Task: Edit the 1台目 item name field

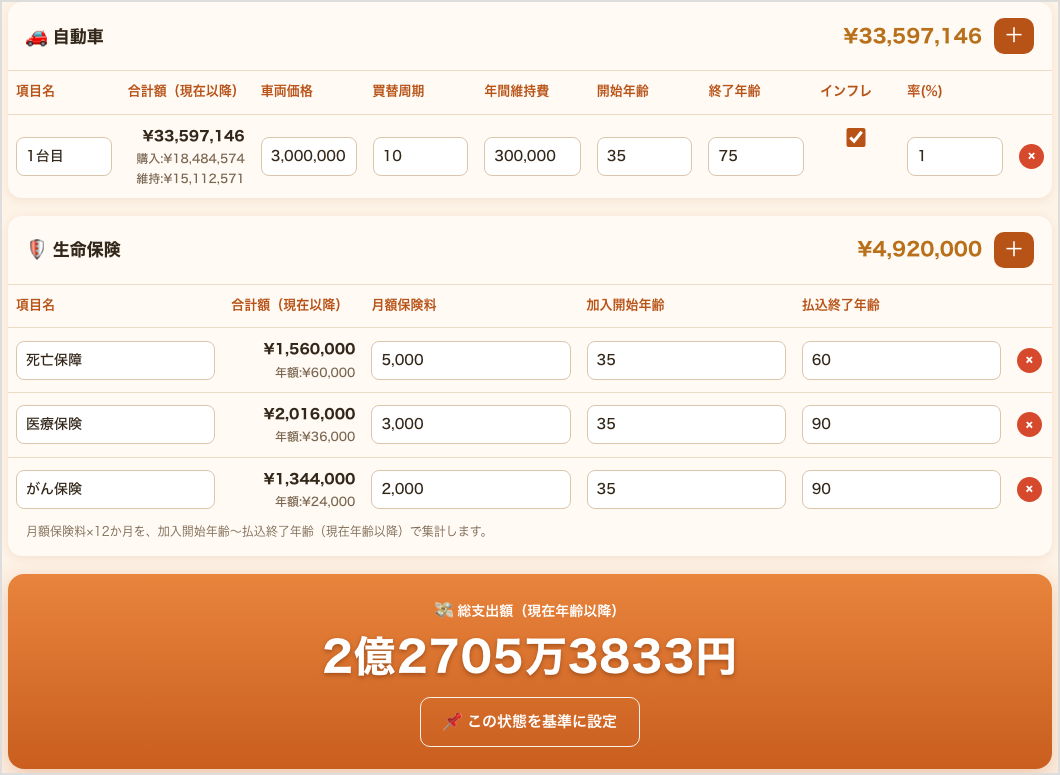Action: (64, 156)
